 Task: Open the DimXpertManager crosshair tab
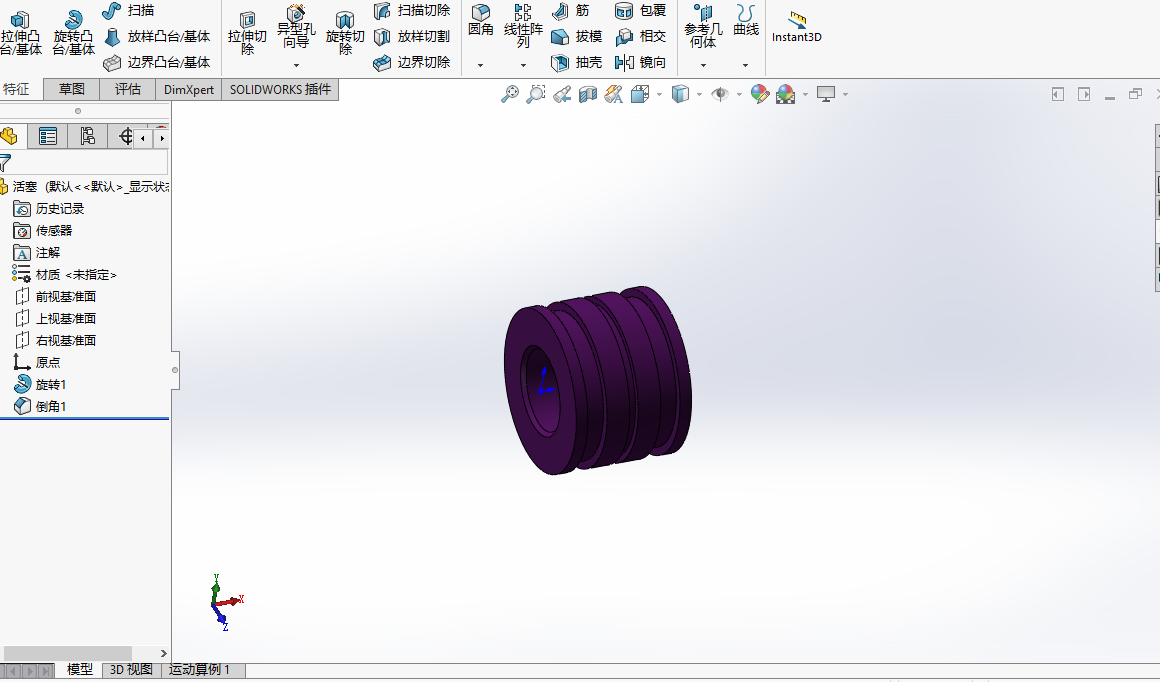(x=125, y=136)
